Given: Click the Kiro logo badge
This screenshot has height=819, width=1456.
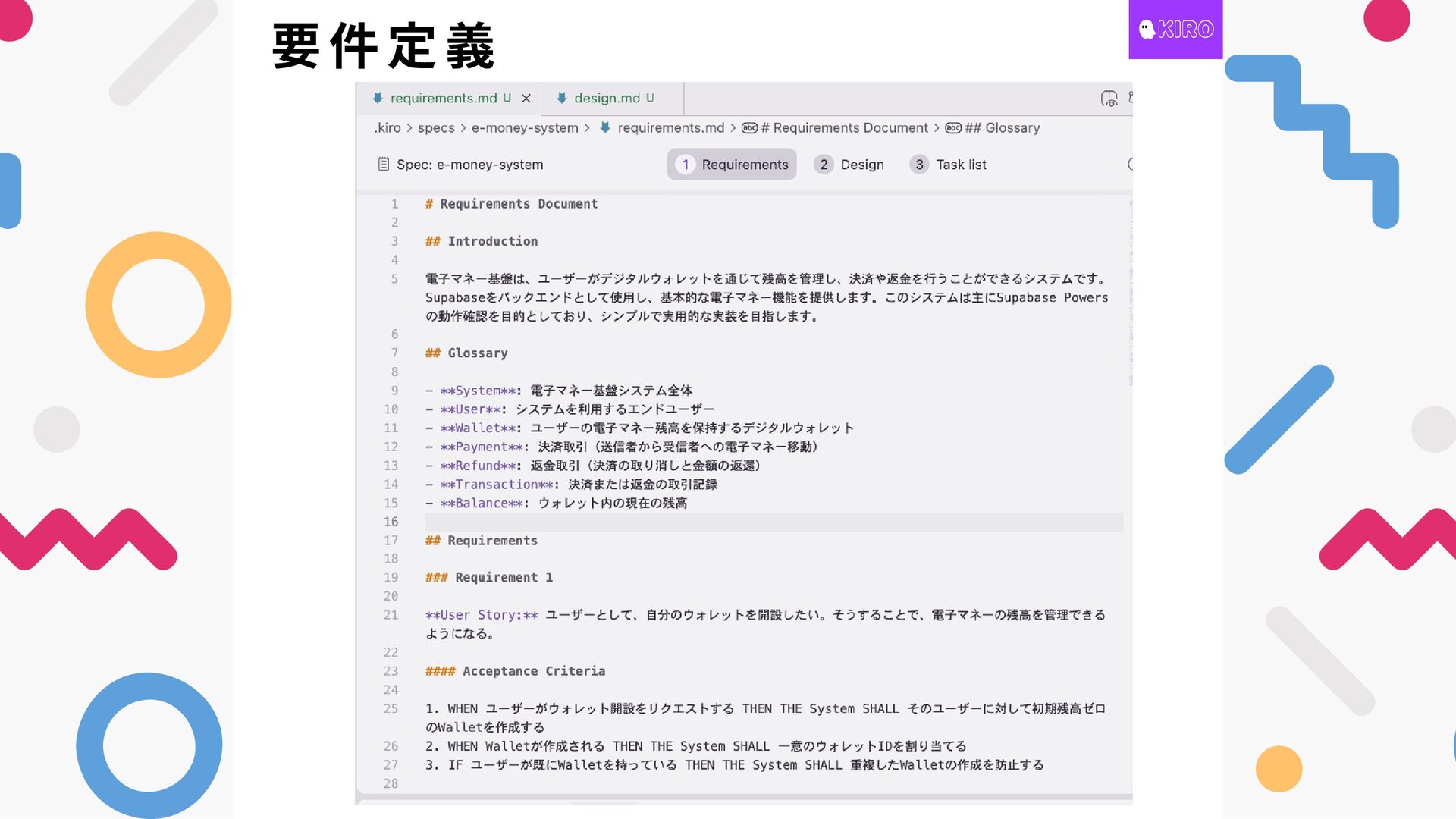Looking at the screenshot, I should tap(1175, 30).
